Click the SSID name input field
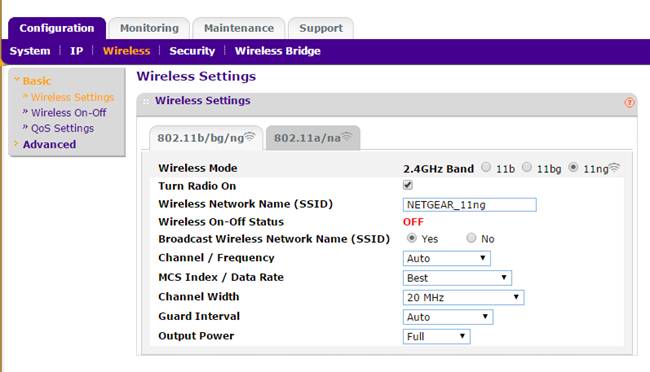The image size is (650, 372). [x=469, y=204]
